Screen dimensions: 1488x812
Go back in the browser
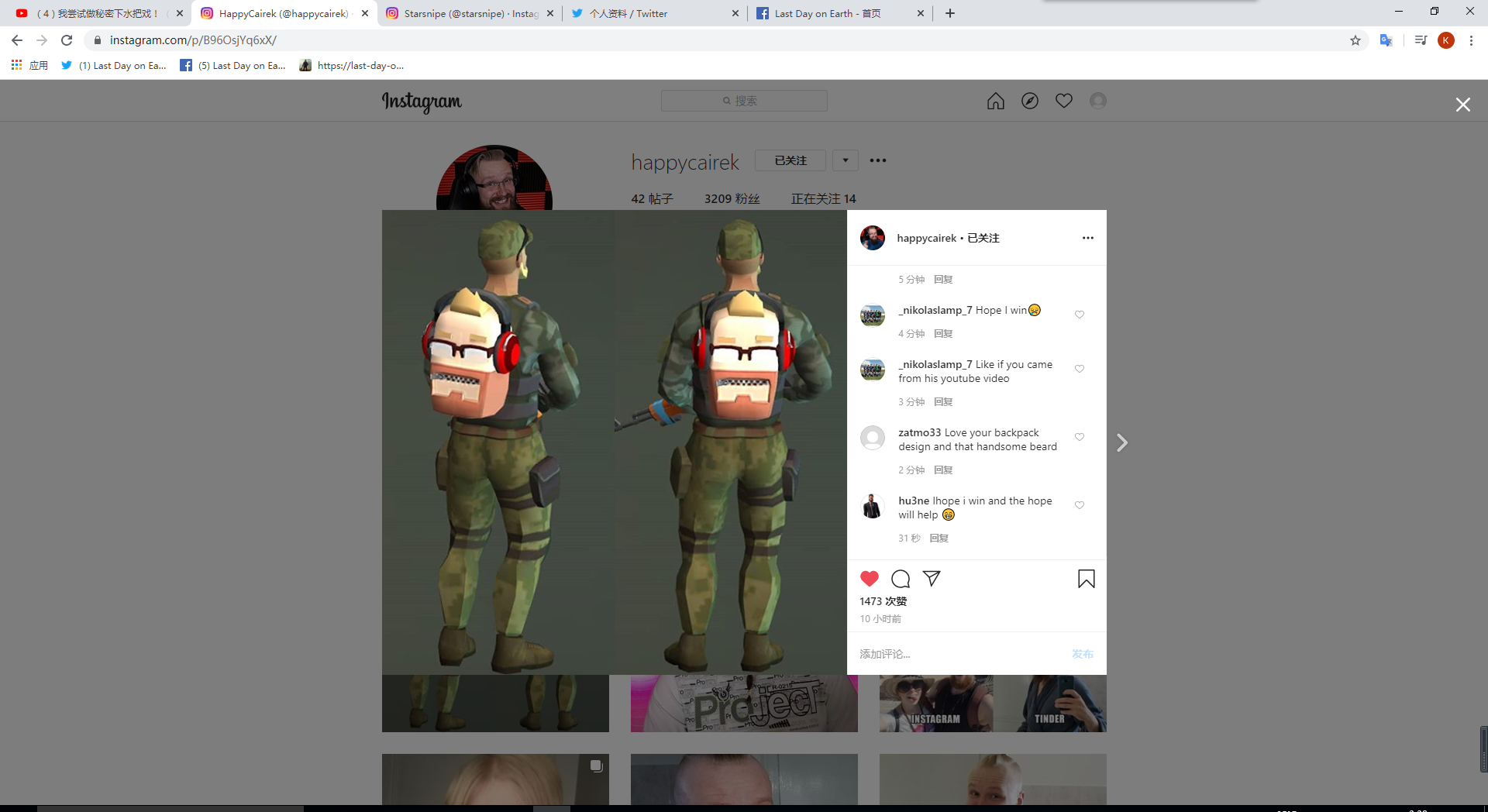tap(17, 40)
